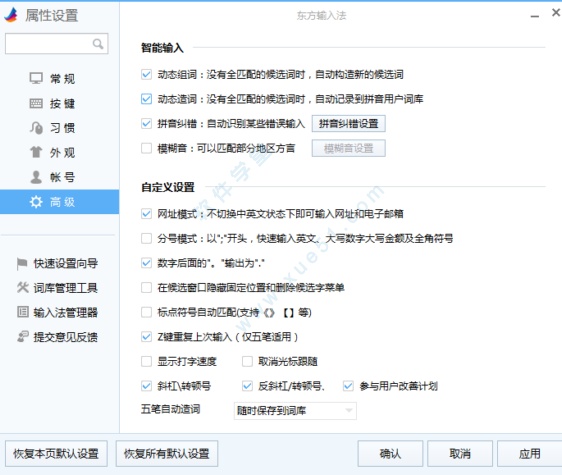Select the 高级 tab
562x475 pixels.
click(x=59, y=202)
